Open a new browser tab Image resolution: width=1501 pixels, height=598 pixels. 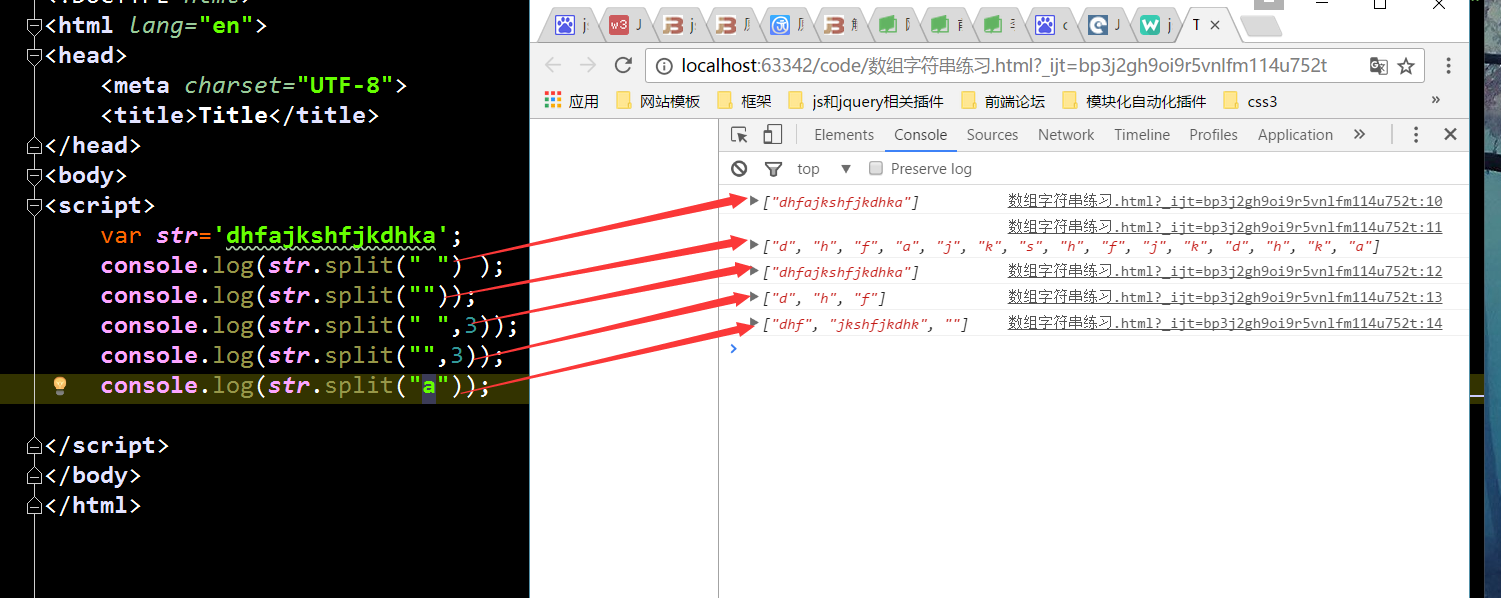[1259, 27]
